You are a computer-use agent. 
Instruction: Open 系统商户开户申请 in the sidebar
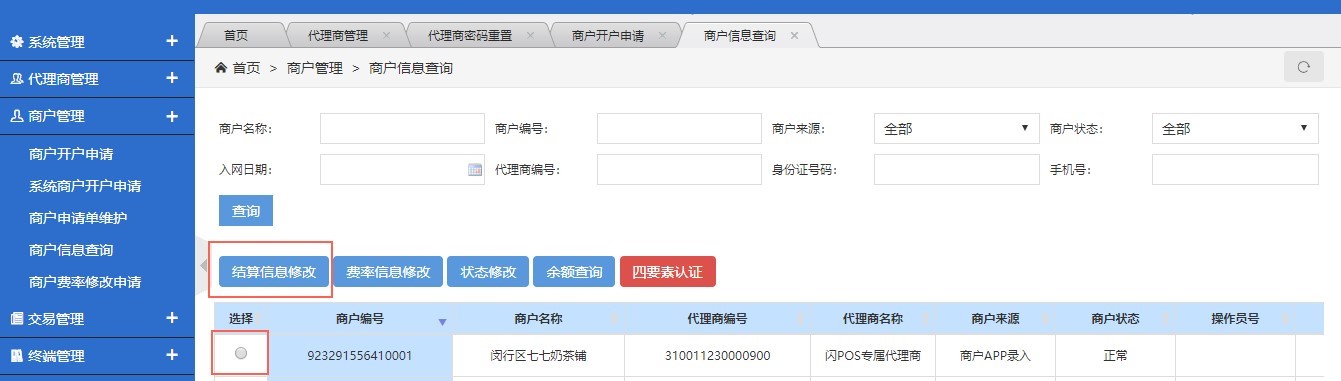pyautogui.click(x=85, y=186)
